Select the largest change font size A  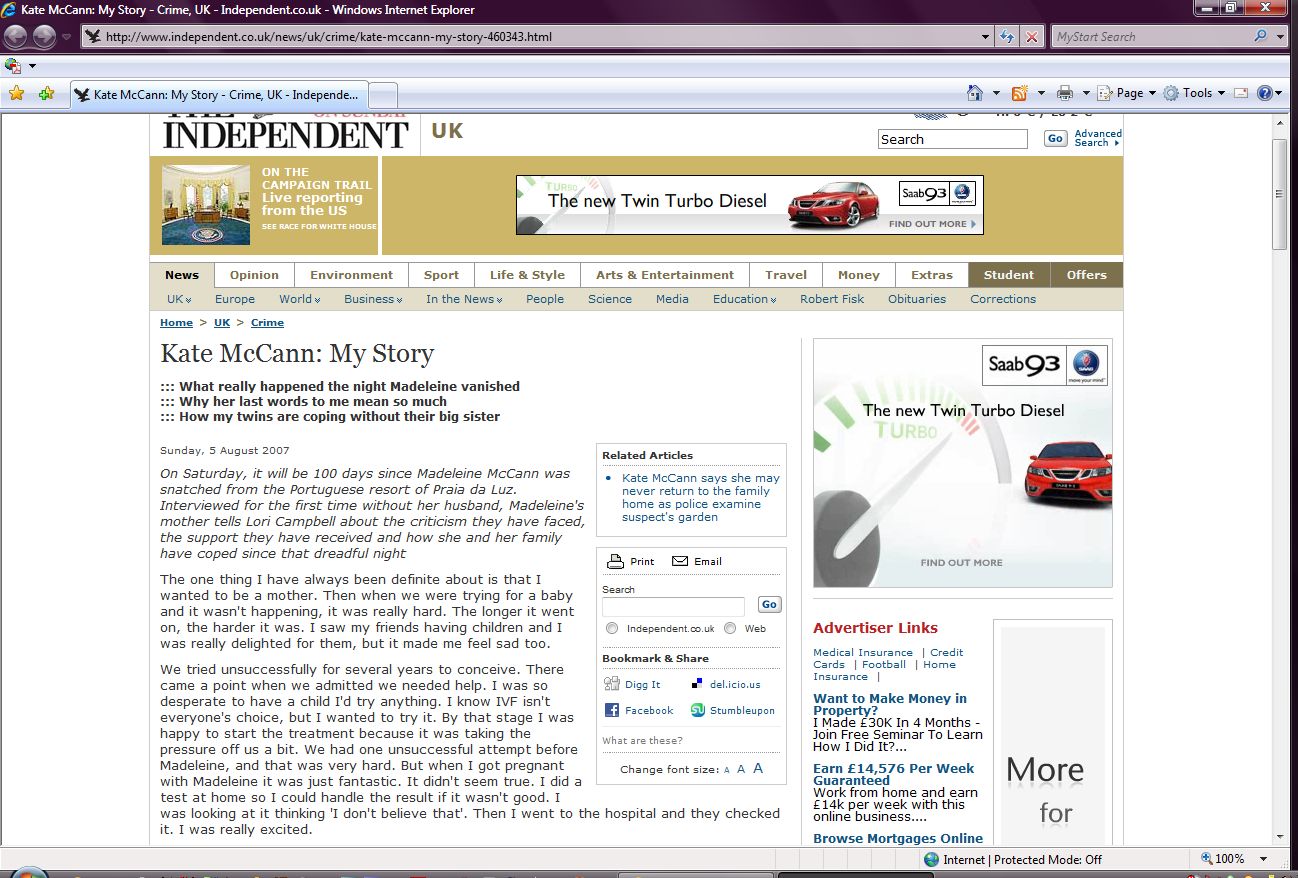click(758, 768)
